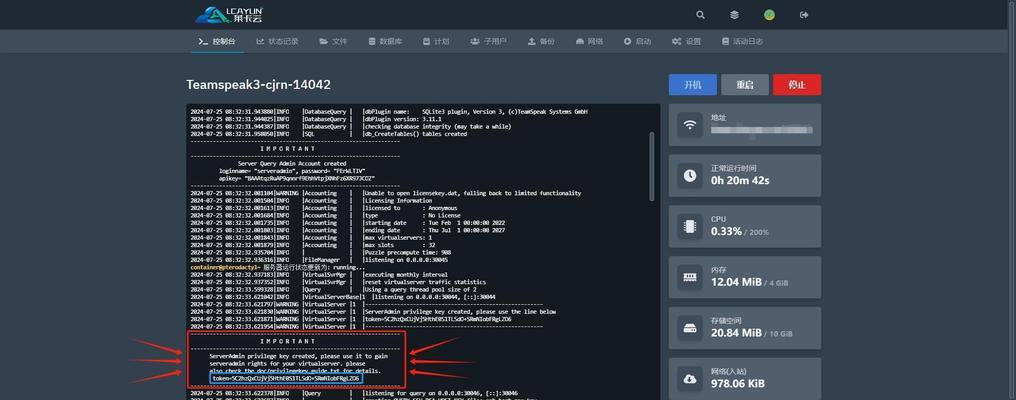Click the apikey line in console
The height and width of the screenshot is (400, 1016).
click(297, 178)
